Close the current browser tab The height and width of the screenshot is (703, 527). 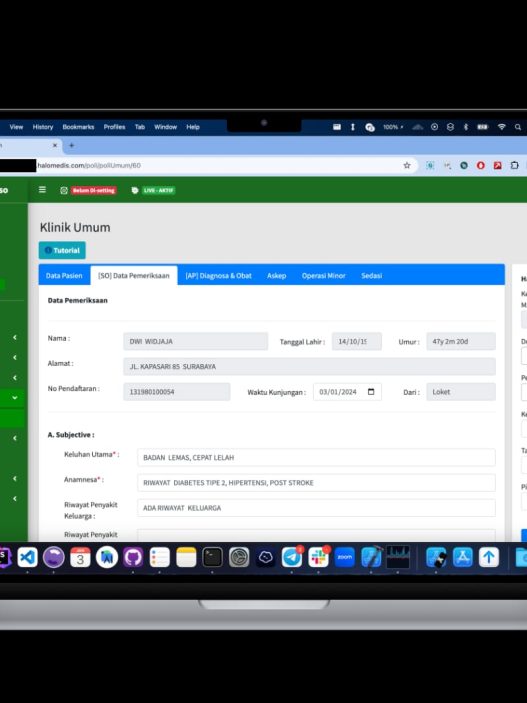55,145
